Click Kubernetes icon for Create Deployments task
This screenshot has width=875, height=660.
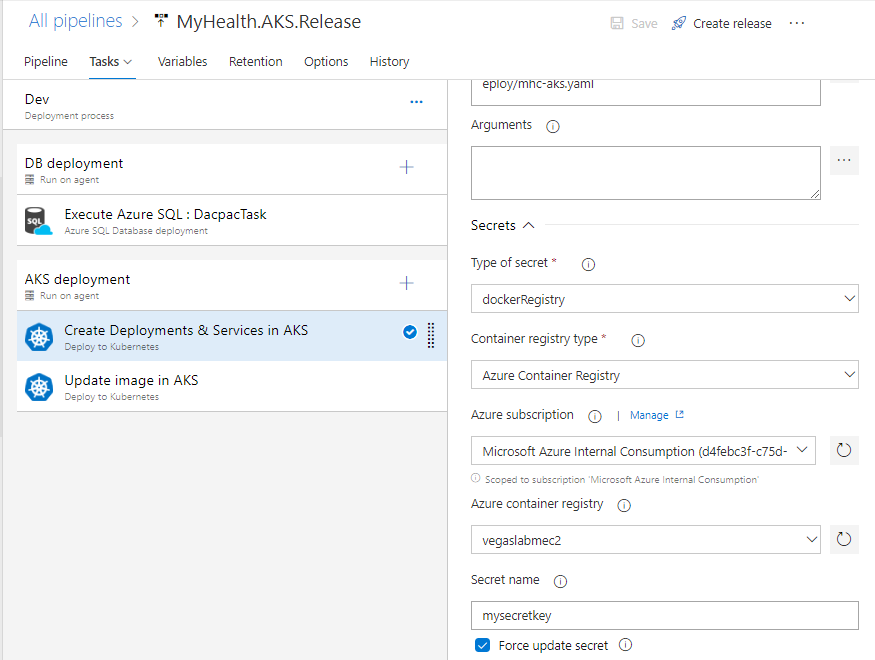39,337
